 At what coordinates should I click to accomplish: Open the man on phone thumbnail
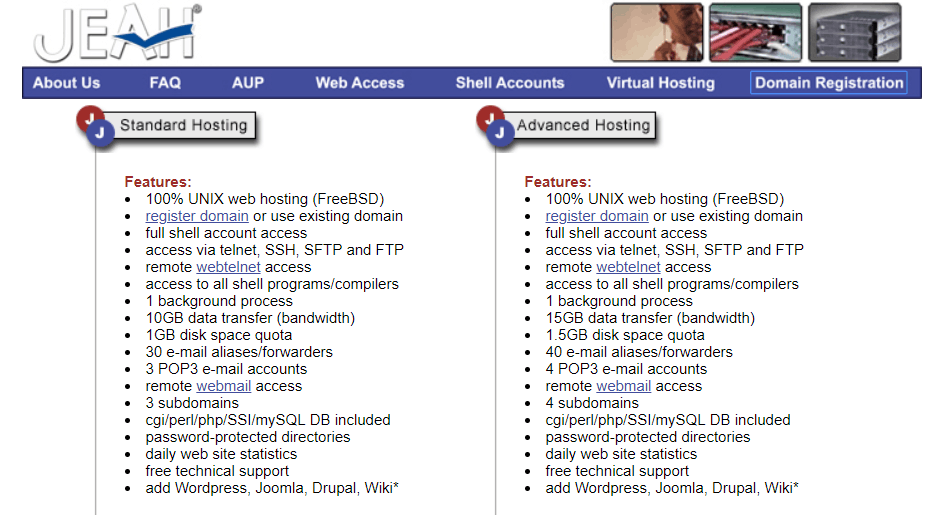(657, 32)
